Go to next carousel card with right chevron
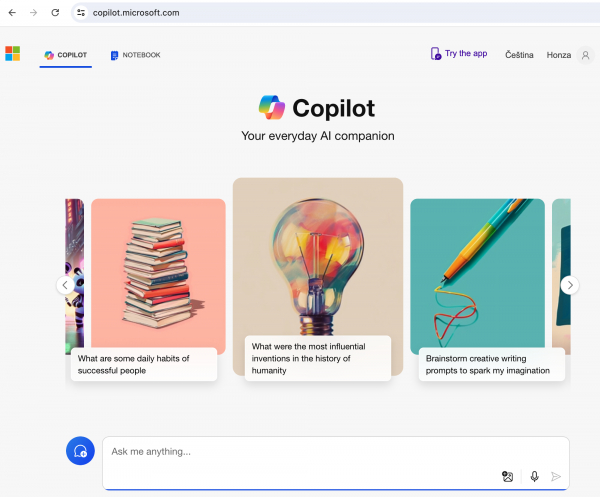 tap(570, 285)
